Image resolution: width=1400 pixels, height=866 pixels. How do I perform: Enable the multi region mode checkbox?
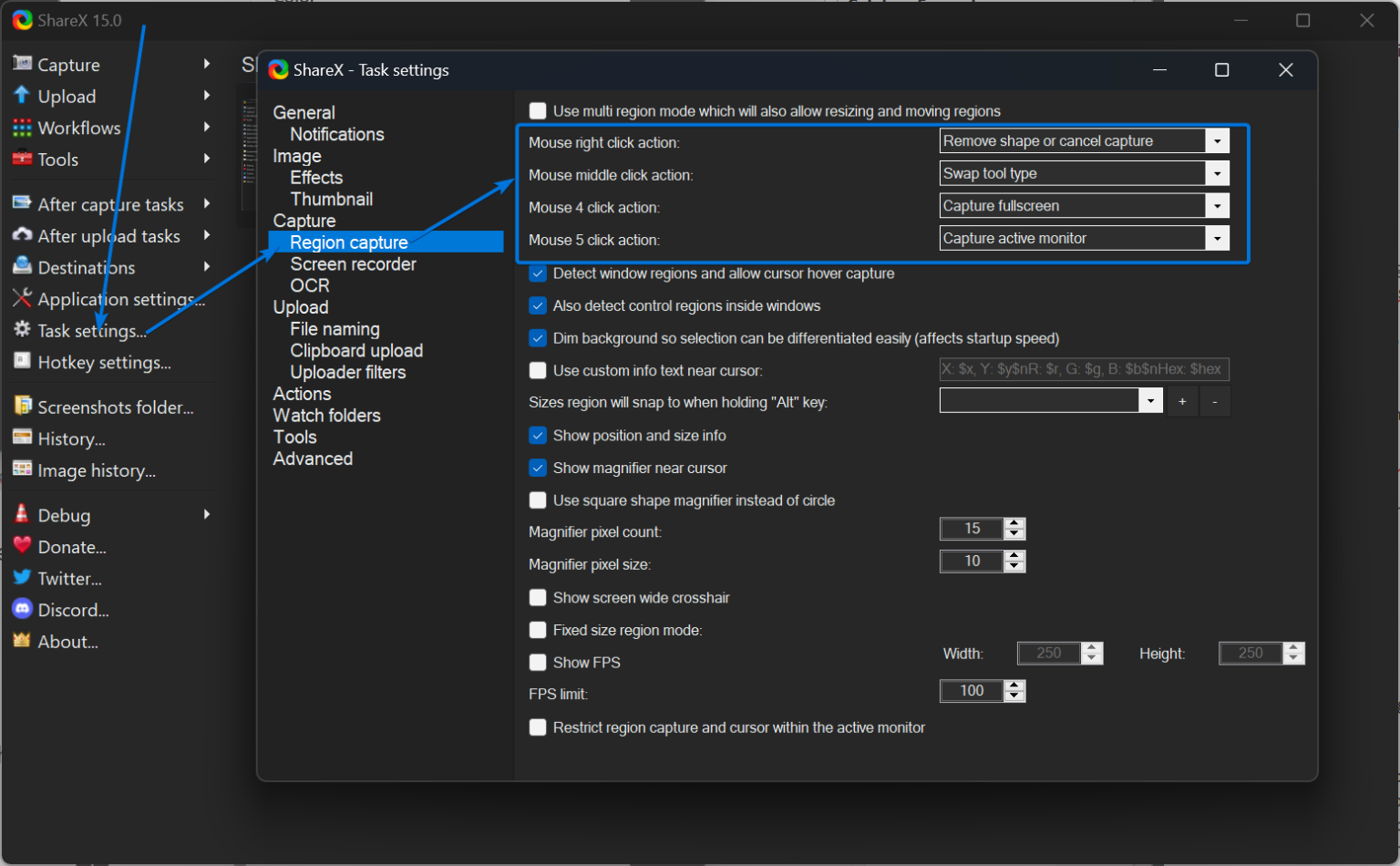[x=538, y=110]
